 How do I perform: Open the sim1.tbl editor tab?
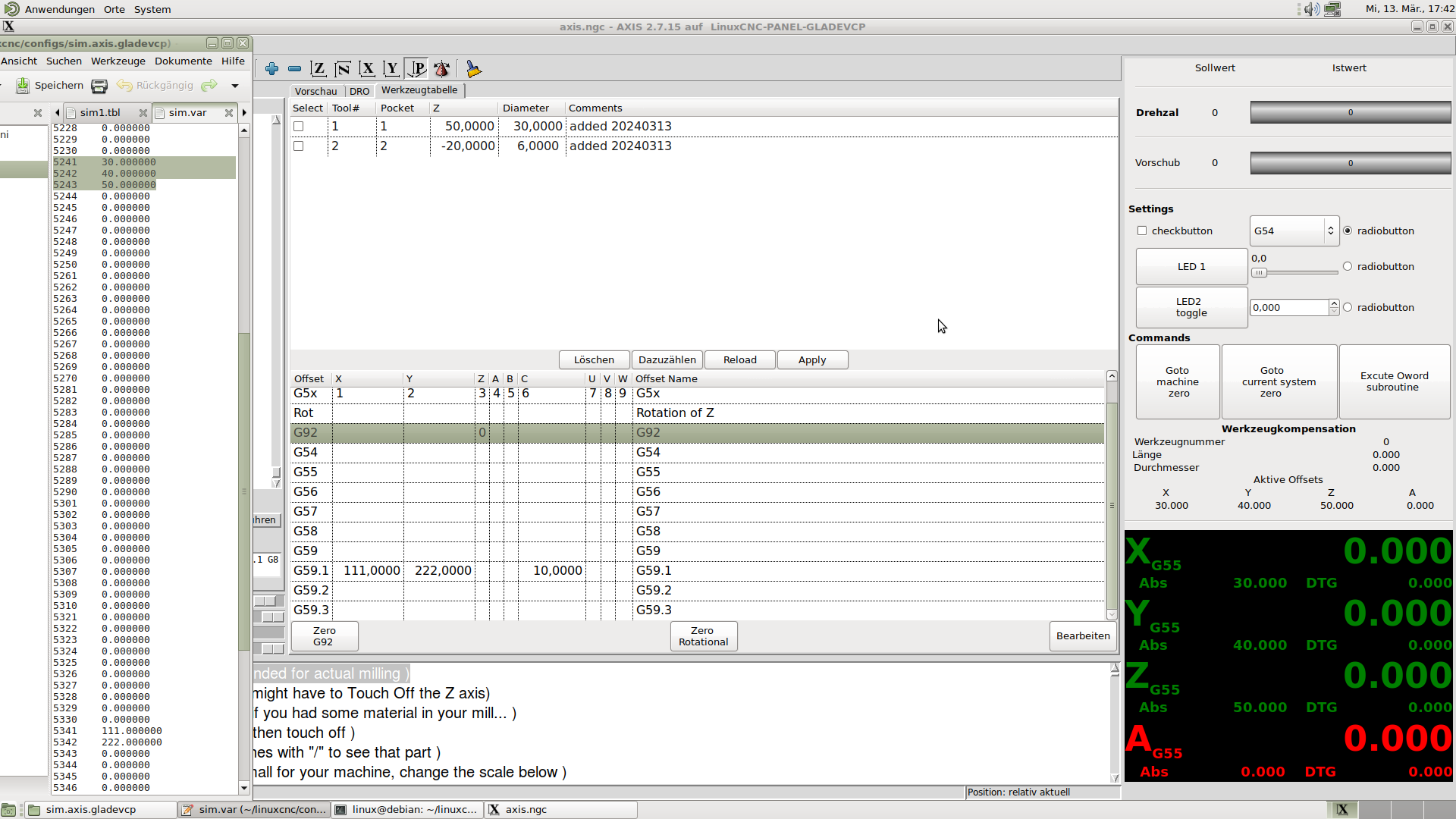tap(100, 112)
